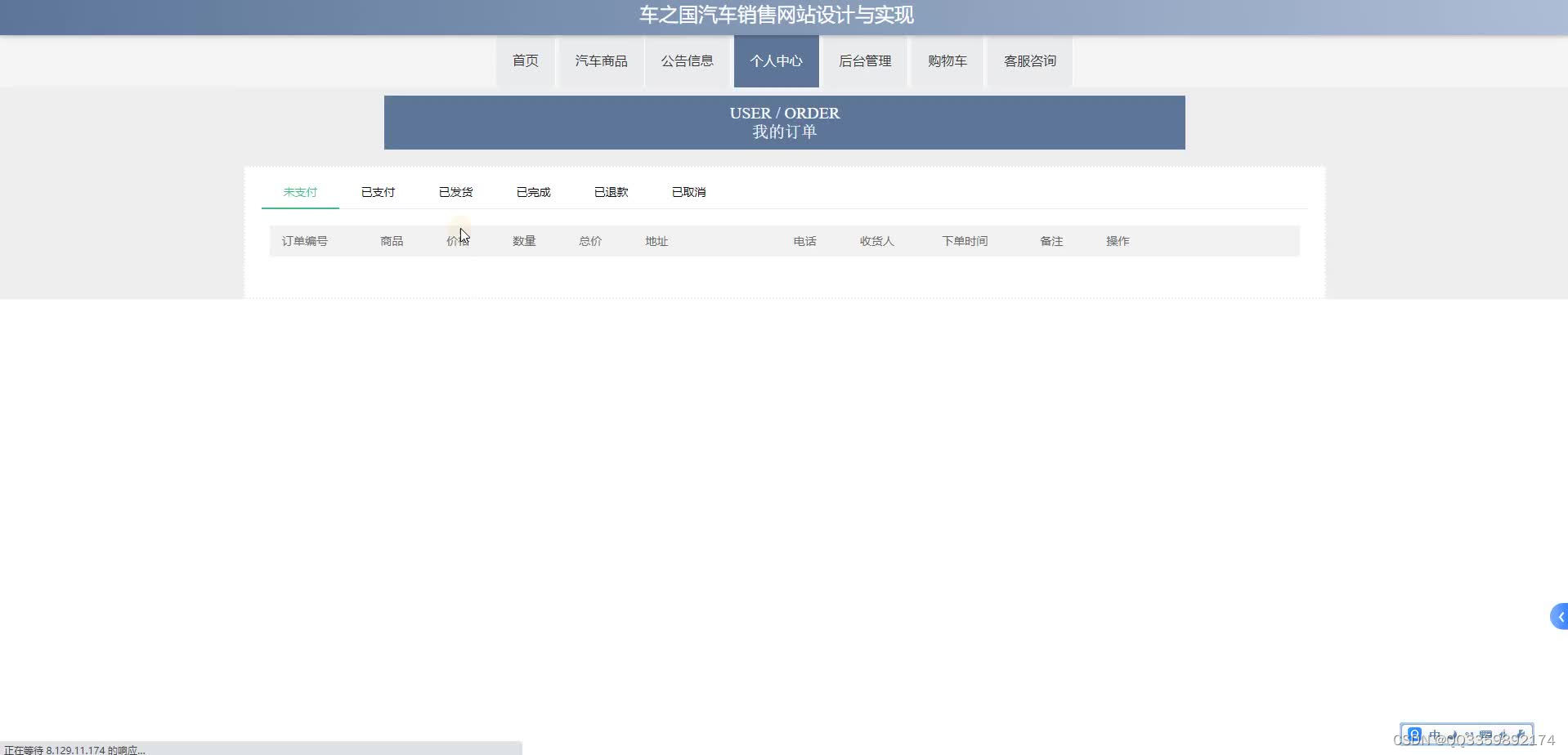Open the IME soft keyboard icon

pos(1485,735)
